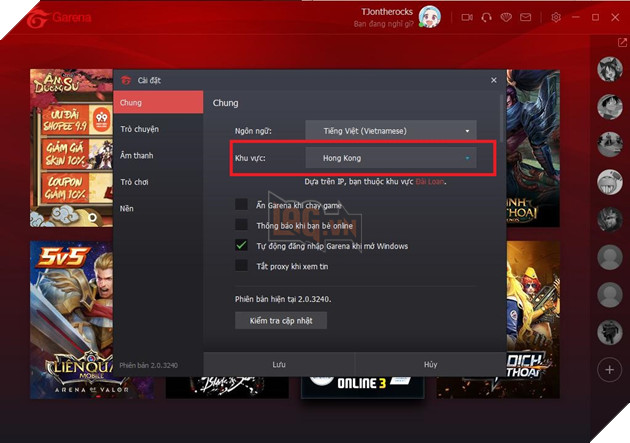
Task: Open the mail envelope icon
Action: click(527, 17)
